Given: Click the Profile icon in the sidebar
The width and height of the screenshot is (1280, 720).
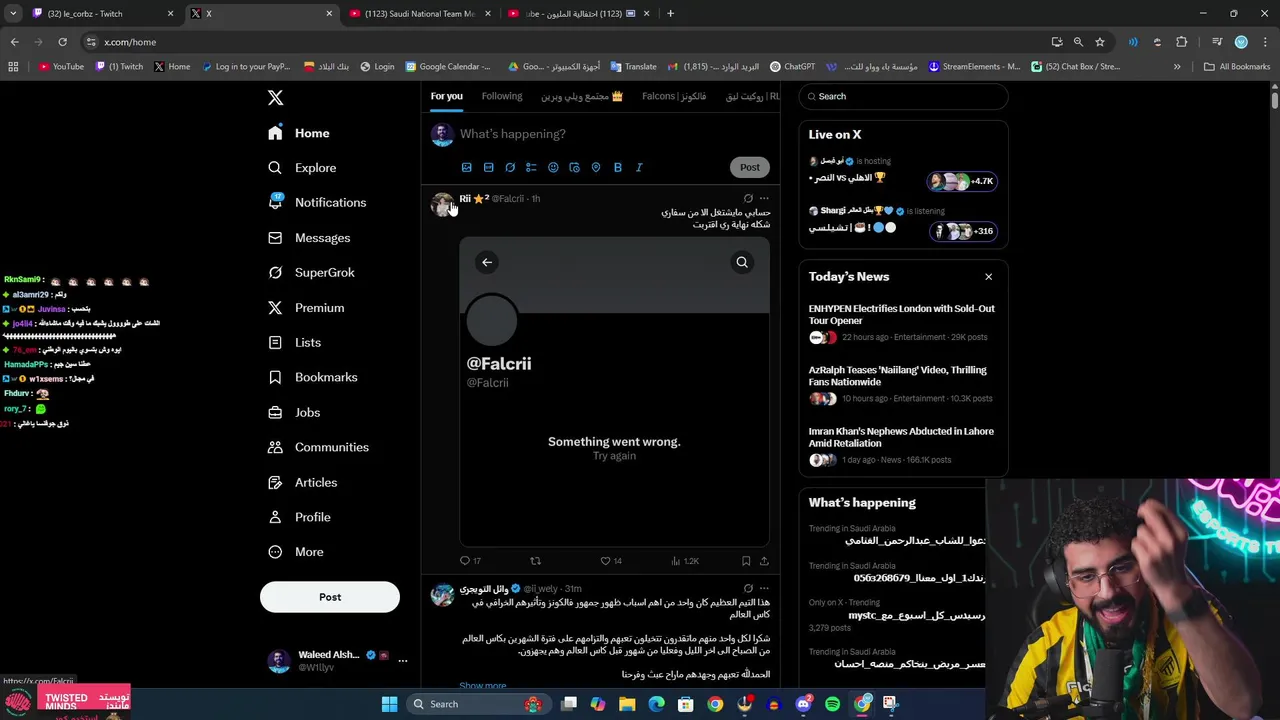Looking at the screenshot, I should [275, 517].
